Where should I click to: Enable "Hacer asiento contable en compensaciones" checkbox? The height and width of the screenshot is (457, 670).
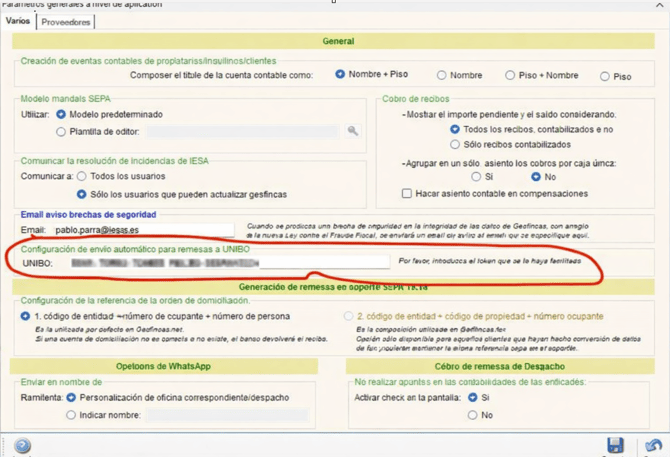click(407, 193)
